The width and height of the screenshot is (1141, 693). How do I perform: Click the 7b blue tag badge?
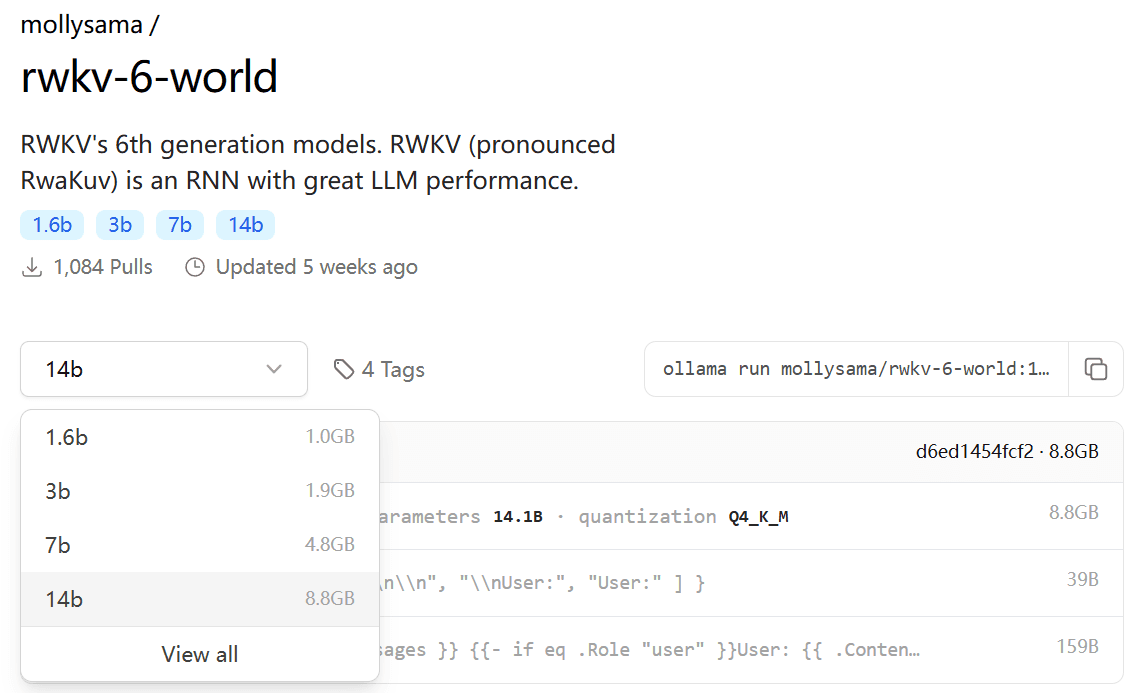(x=180, y=225)
